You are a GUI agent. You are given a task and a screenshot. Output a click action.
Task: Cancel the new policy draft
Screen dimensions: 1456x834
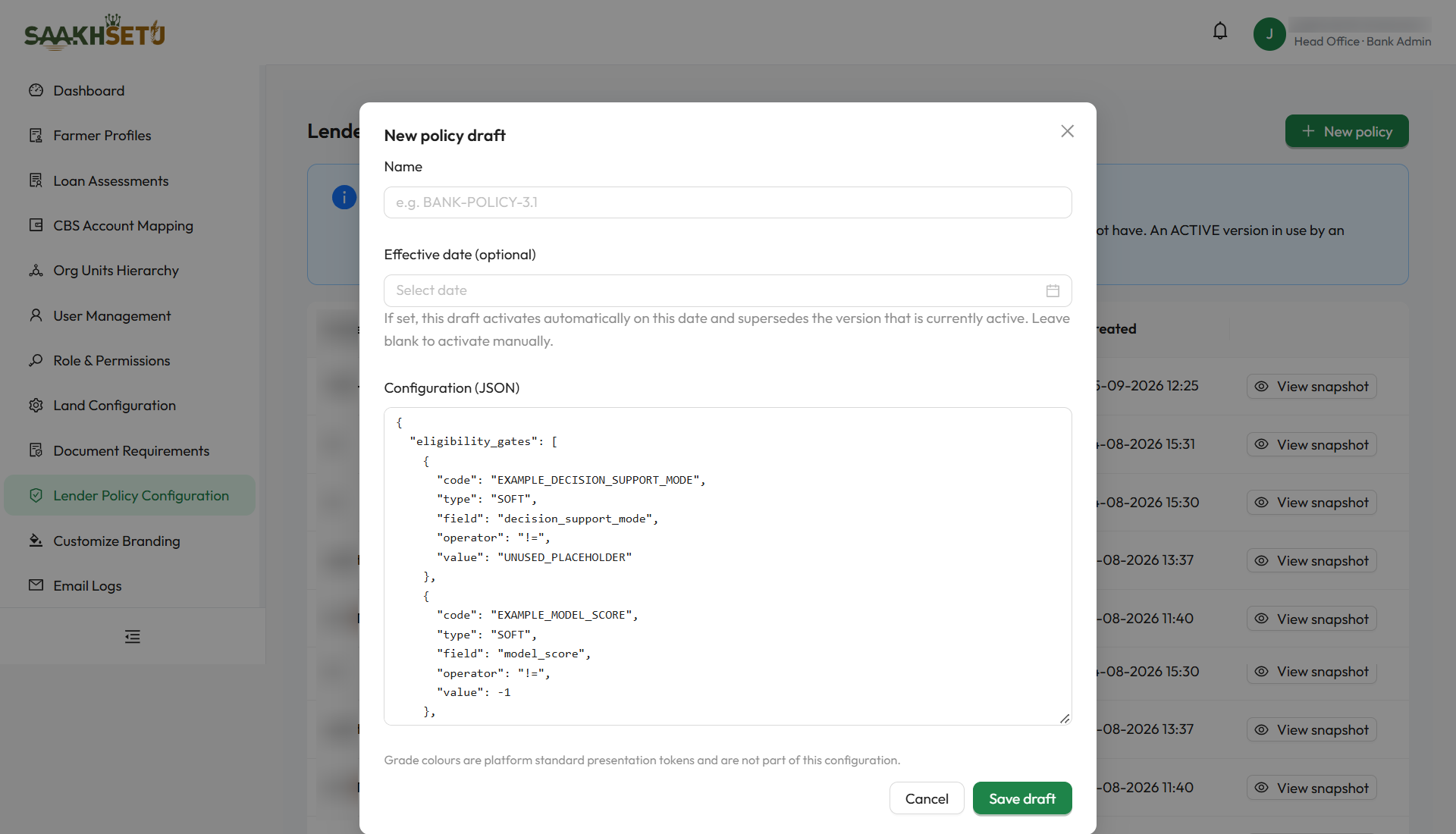click(x=927, y=798)
